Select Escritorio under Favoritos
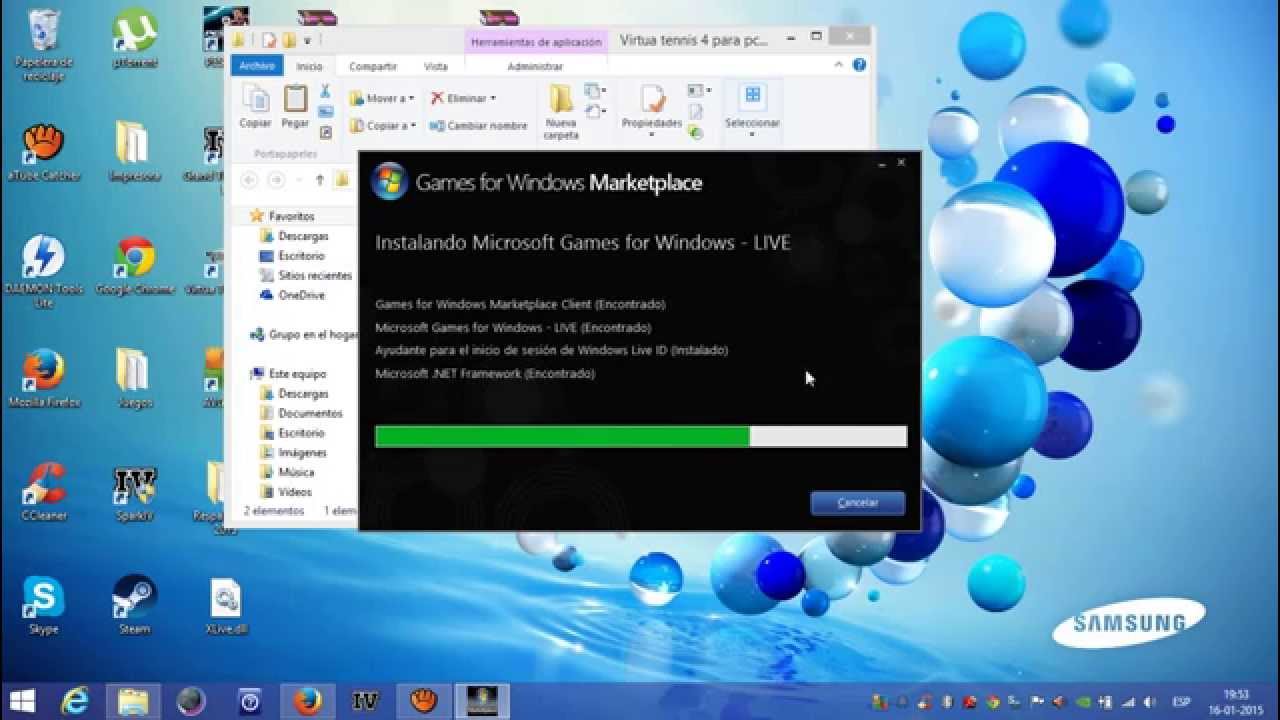The image size is (1280, 720). pyautogui.click(x=301, y=256)
